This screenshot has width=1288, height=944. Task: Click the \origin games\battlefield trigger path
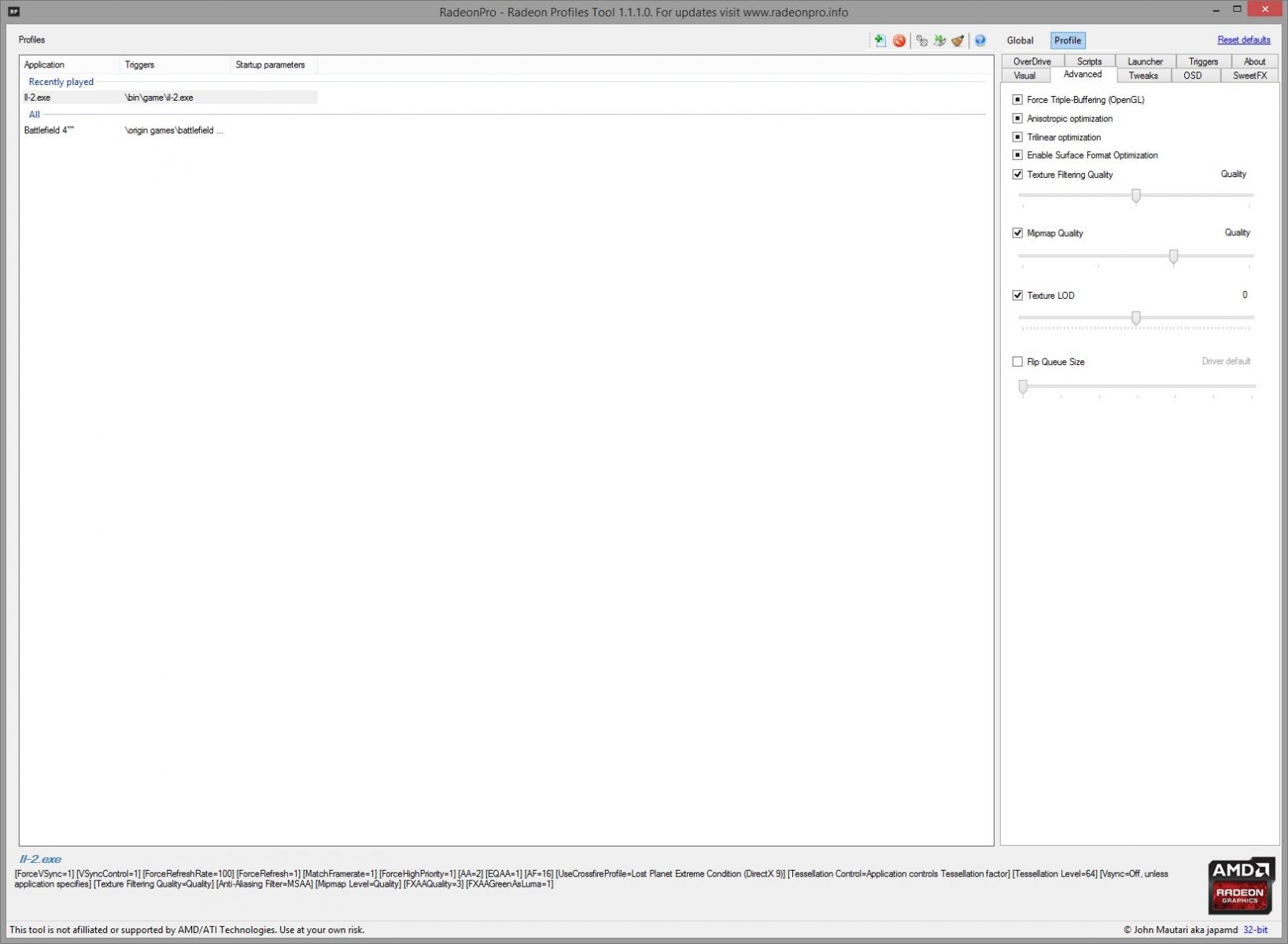174,131
